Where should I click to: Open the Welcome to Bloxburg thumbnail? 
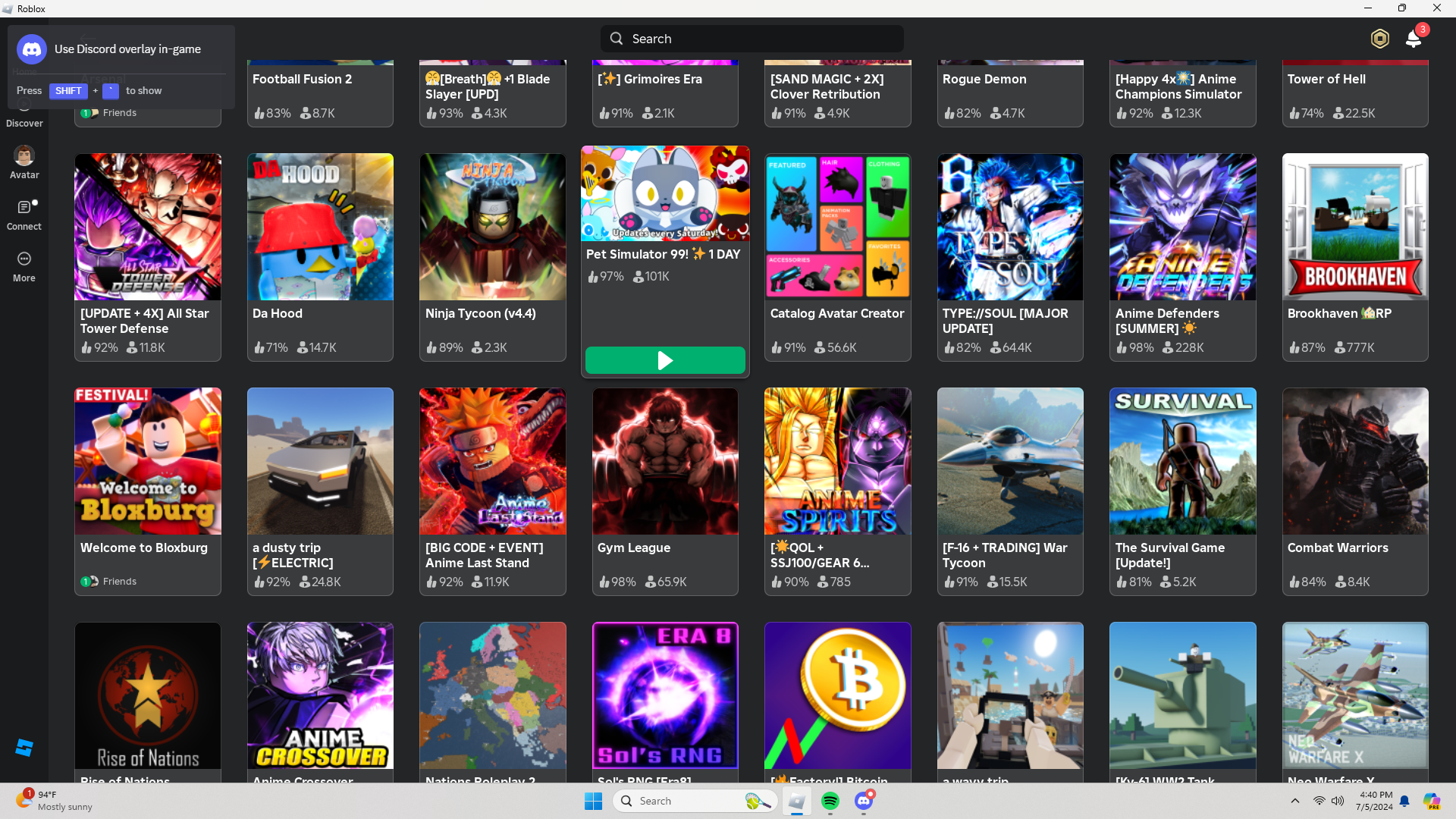coord(148,461)
